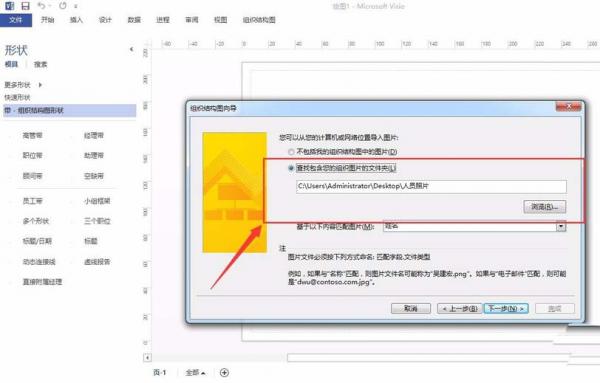Switch to 搜索 tab in shapes pane
This screenshot has width=600, height=383.
coord(41,64)
